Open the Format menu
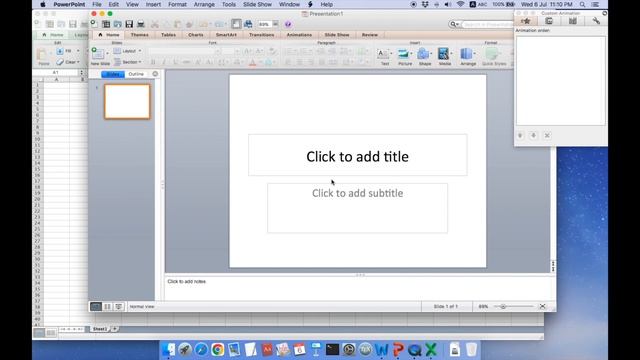 pyautogui.click(x=177, y=4)
